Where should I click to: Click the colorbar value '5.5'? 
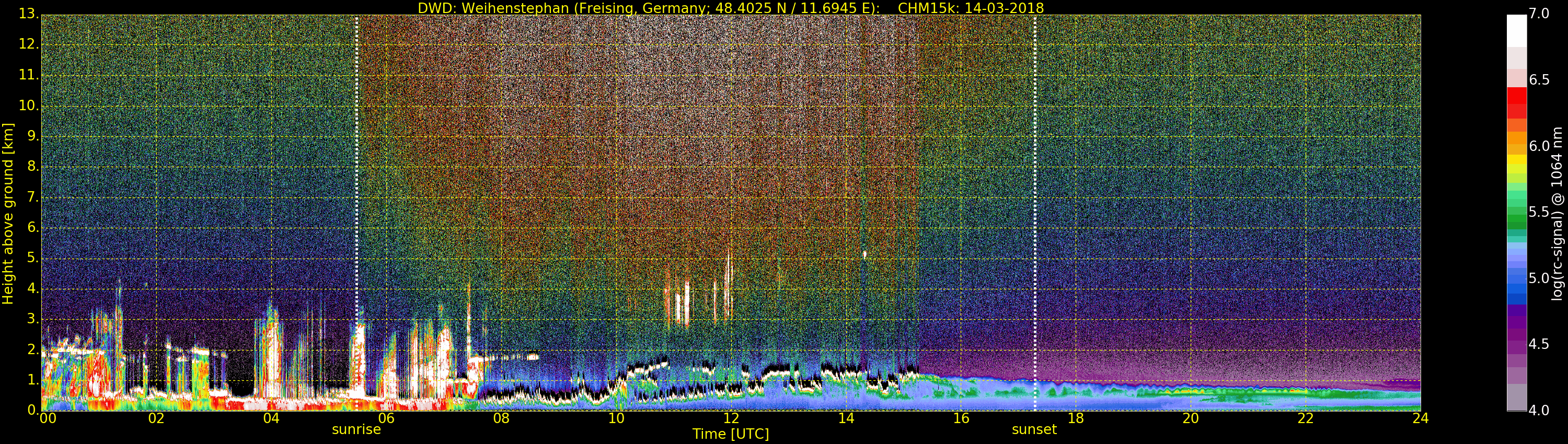(x=1539, y=212)
